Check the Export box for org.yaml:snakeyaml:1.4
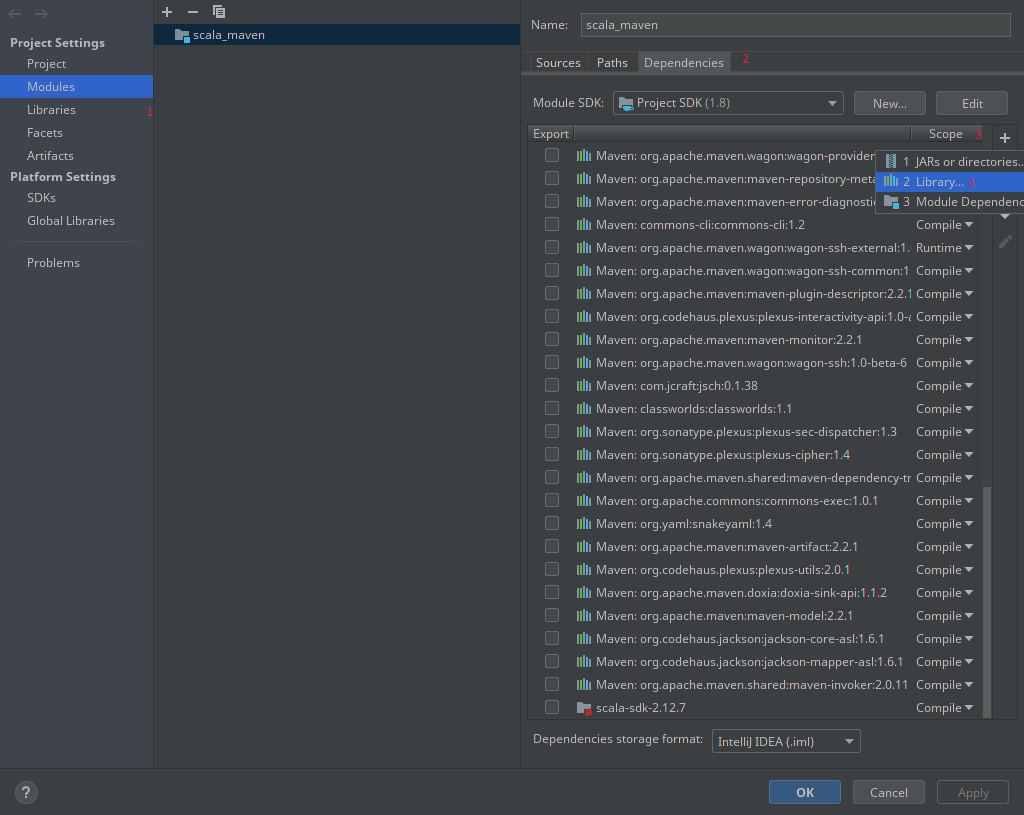 pyautogui.click(x=551, y=523)
